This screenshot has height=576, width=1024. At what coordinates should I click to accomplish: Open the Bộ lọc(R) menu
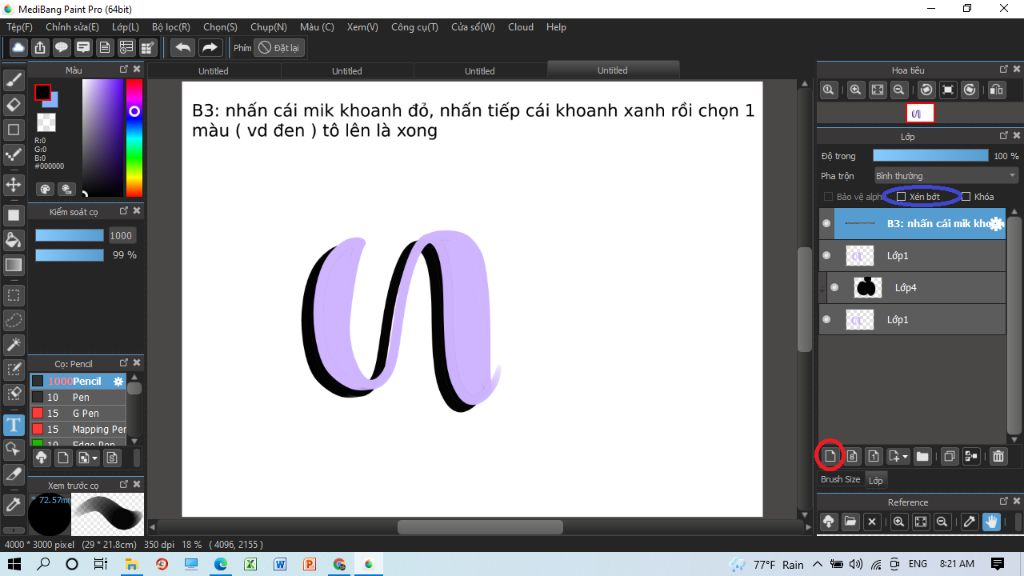171,27
